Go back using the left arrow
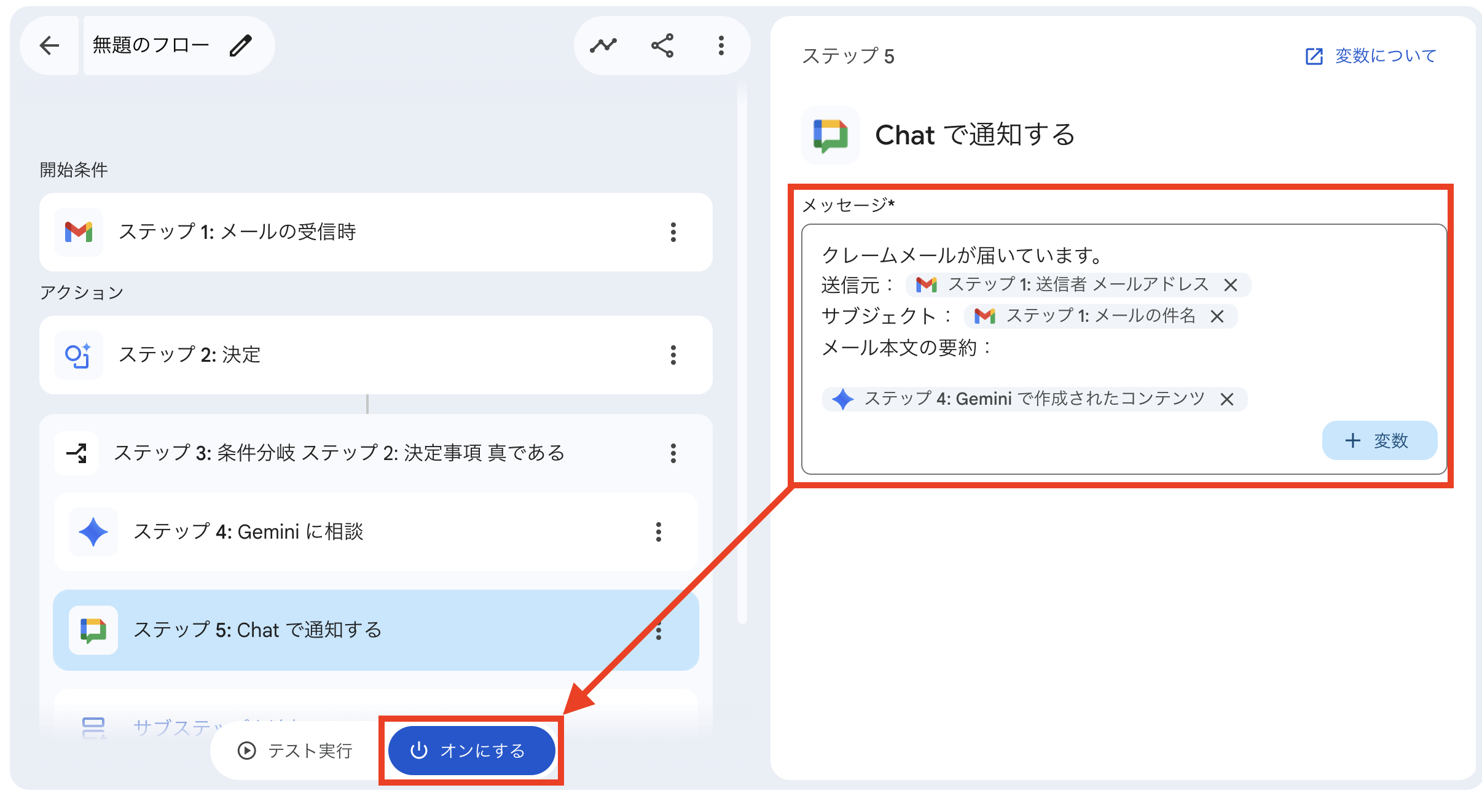Screen dimensions: 1482x812 pyautogui.click(x=49, y=45)
